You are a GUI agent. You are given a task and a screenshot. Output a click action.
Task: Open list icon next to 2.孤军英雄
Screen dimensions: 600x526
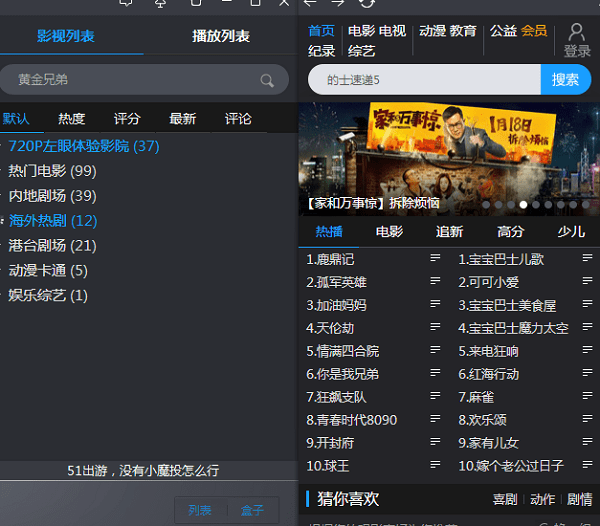tap(435, 281)
